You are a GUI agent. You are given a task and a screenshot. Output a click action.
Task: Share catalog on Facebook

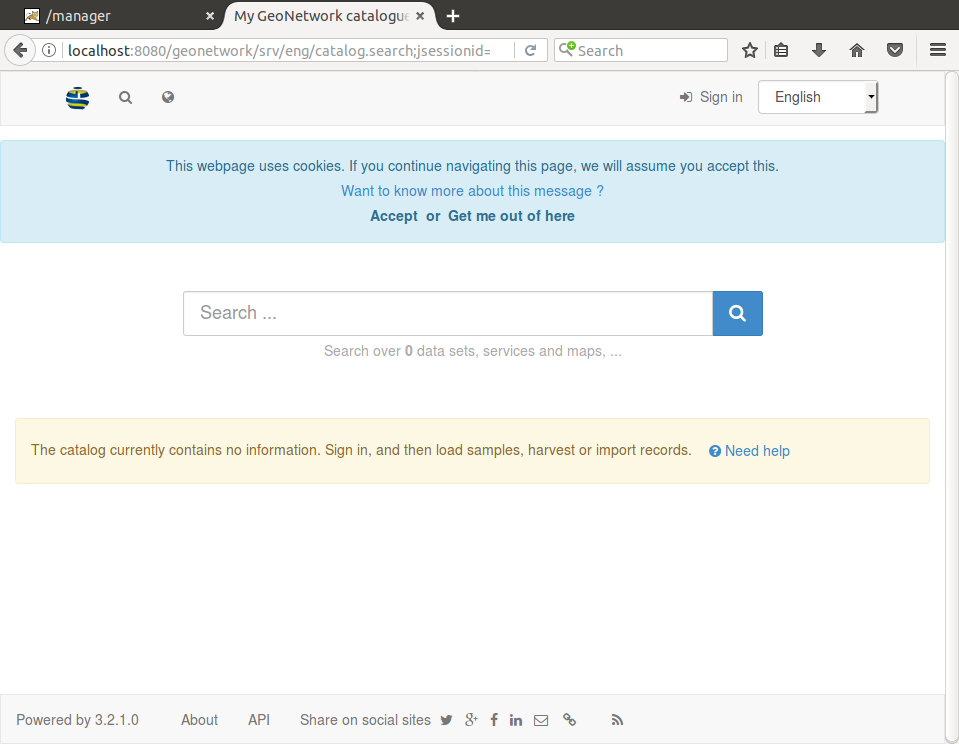(x=494, y=720)
